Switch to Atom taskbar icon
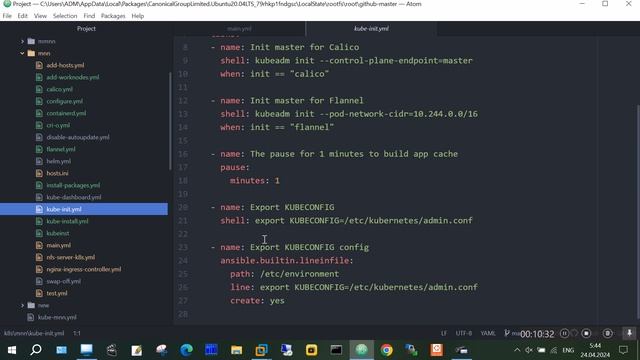The width and height of the screenshot is (640, 360). click(x=361, y=350)
